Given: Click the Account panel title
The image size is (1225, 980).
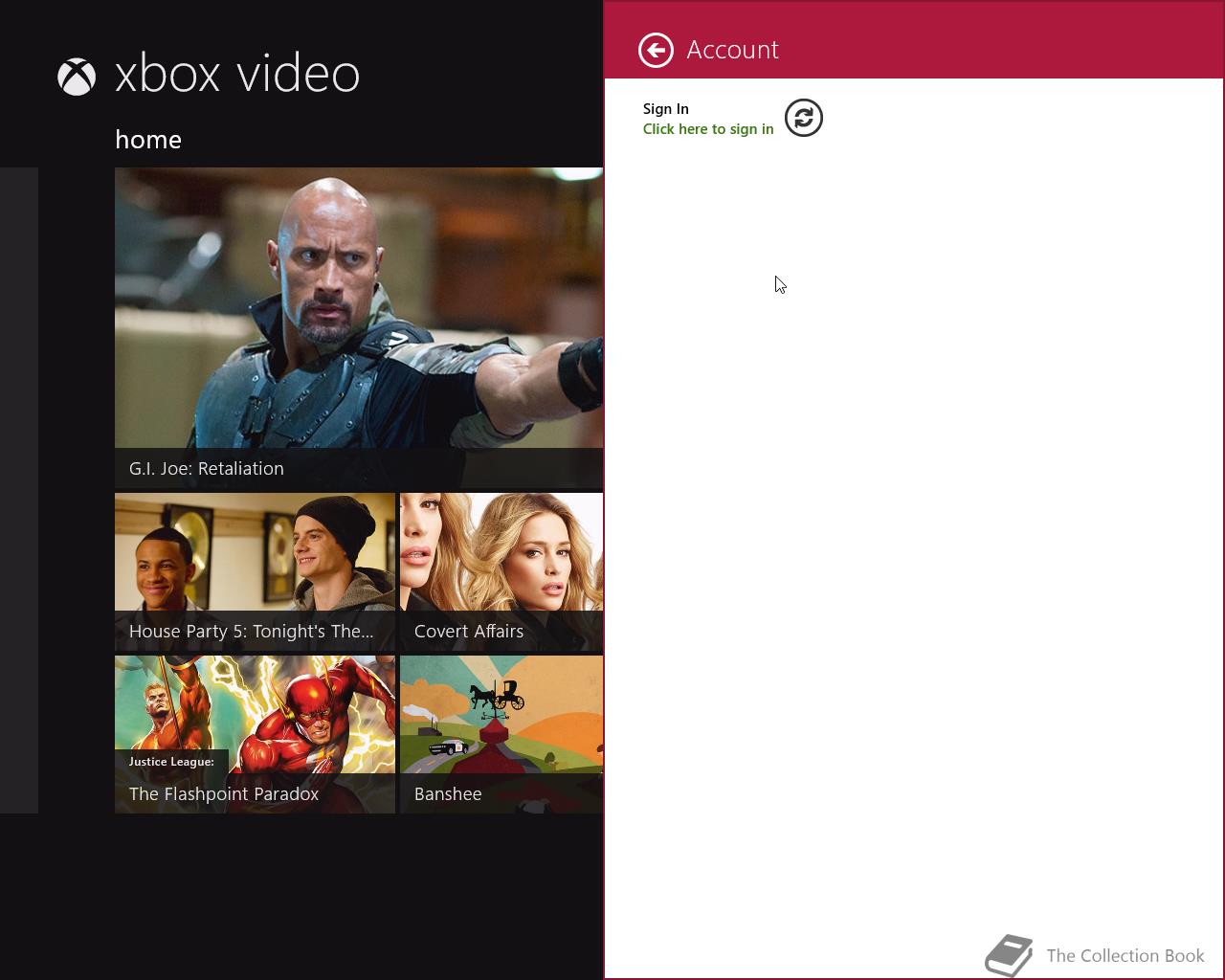Looking at the screenshot, I should click(733, 50).
